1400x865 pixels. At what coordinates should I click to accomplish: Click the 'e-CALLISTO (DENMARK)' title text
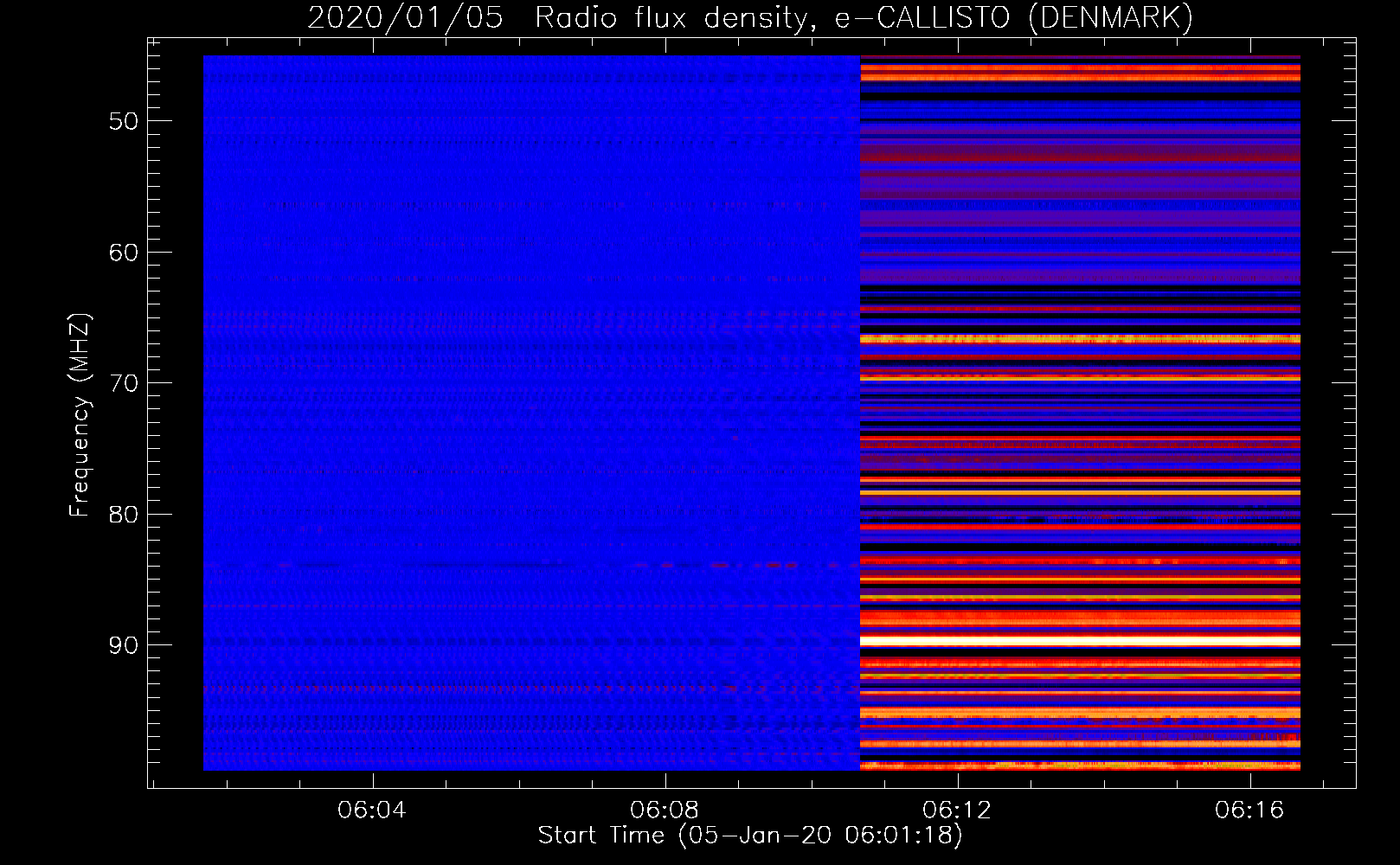click(x=1014, y=17)
